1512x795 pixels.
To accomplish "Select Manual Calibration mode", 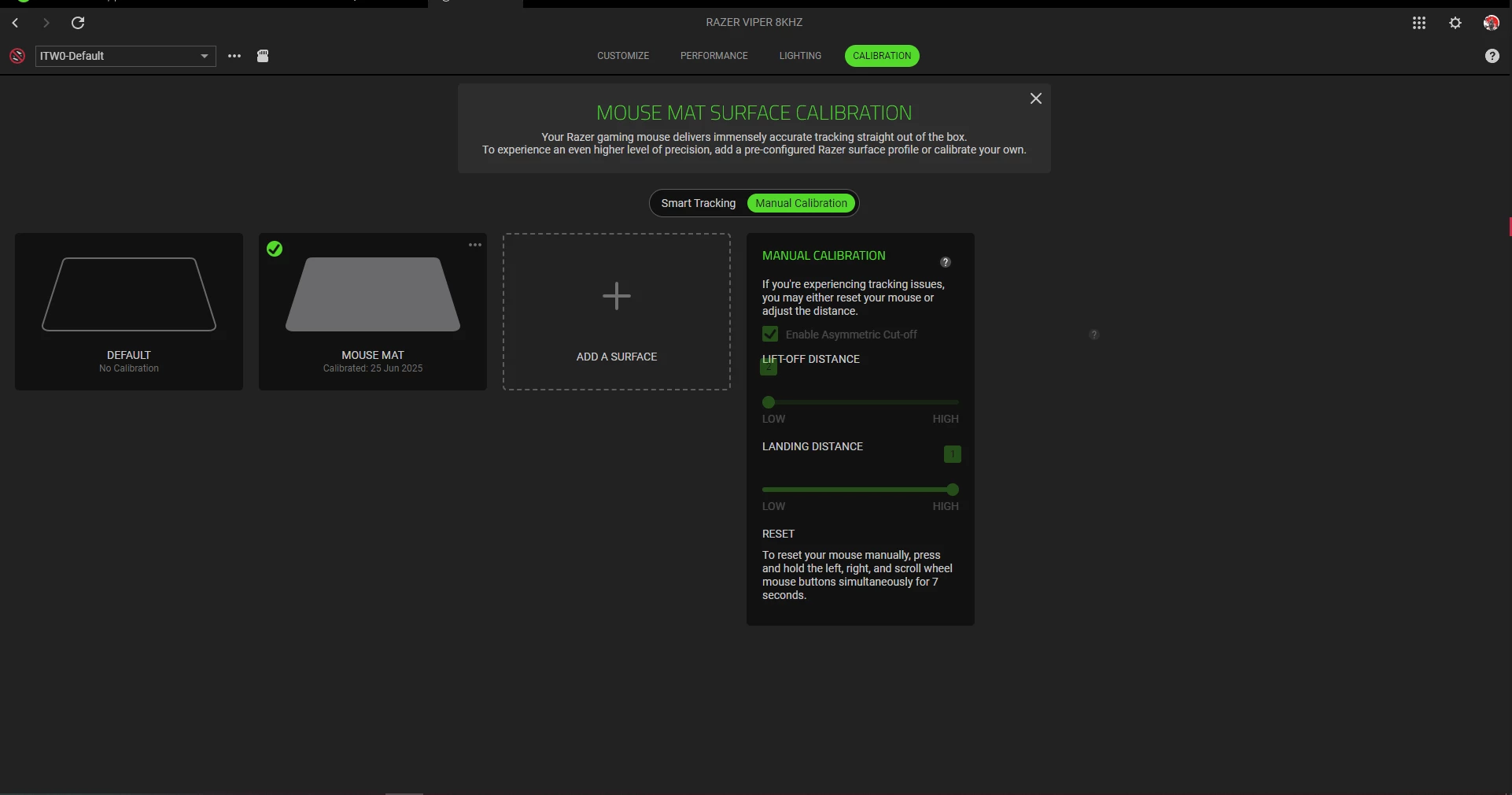I will point(802,203).
